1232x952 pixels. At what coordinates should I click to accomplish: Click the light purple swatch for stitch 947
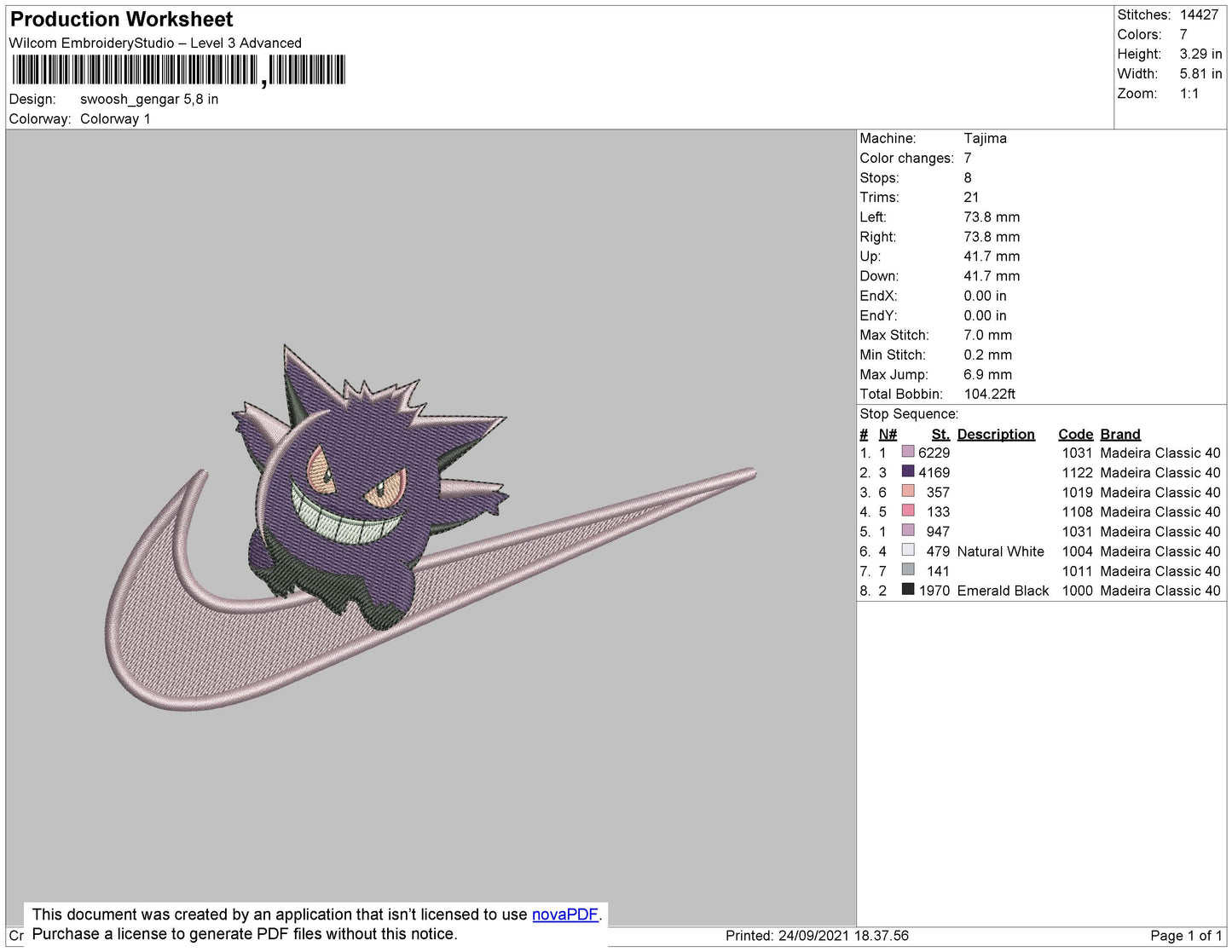[x=908, y=531]
